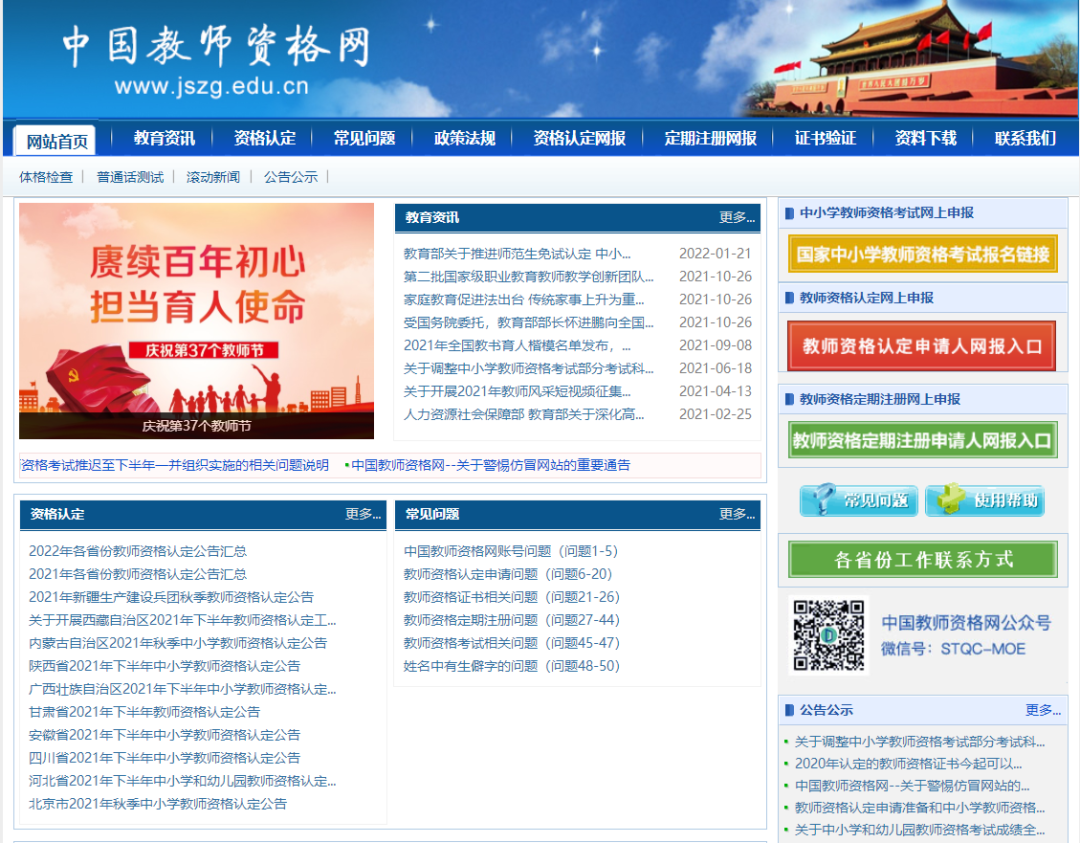1080x843 pixels.
Task: Open 北京市2021年秋季中小学教师资格认定公告
Action: 158,804
